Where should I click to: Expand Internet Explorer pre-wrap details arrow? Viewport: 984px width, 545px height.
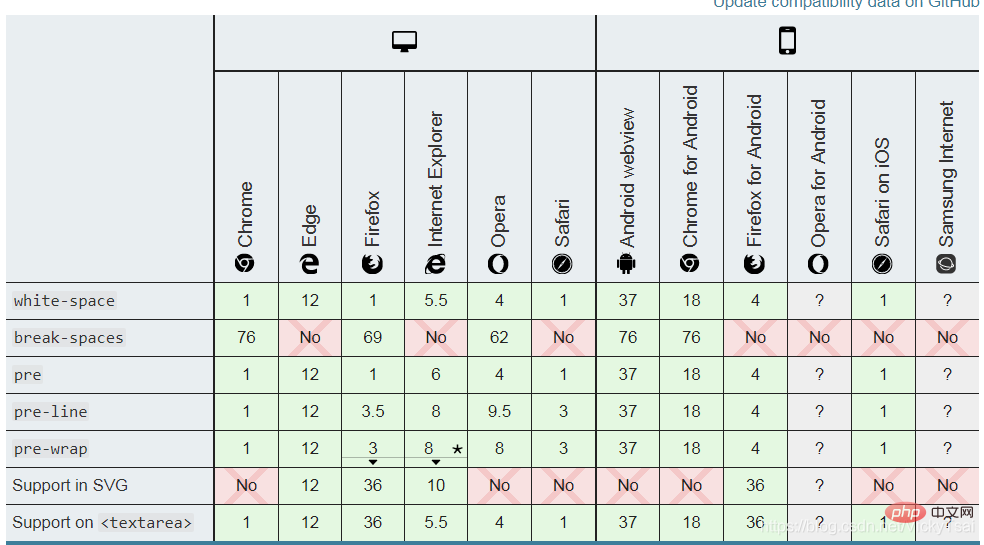tap(436, 462)
